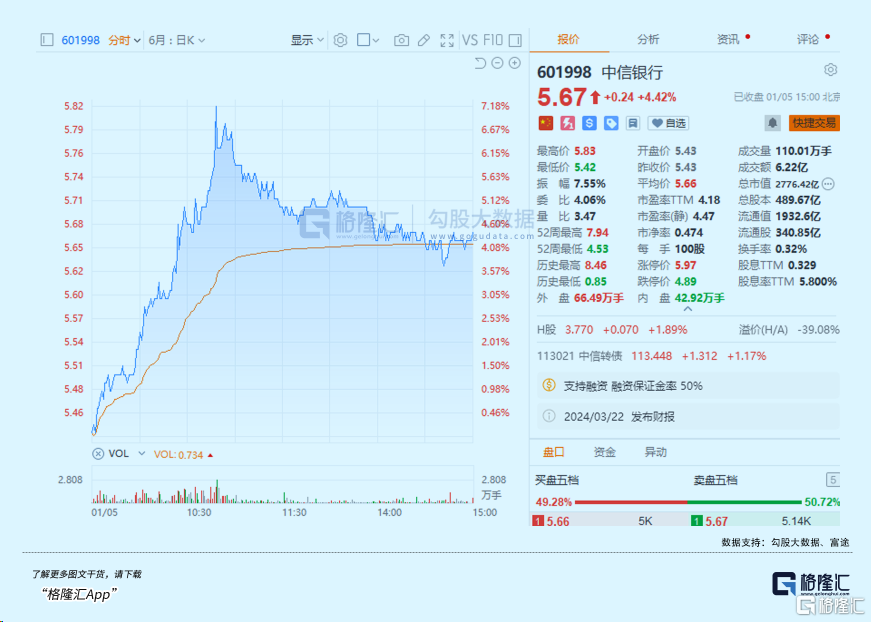This screenshot has width=871, height=622.
Task: Click the VS compare button
Action: click(470, 40)
